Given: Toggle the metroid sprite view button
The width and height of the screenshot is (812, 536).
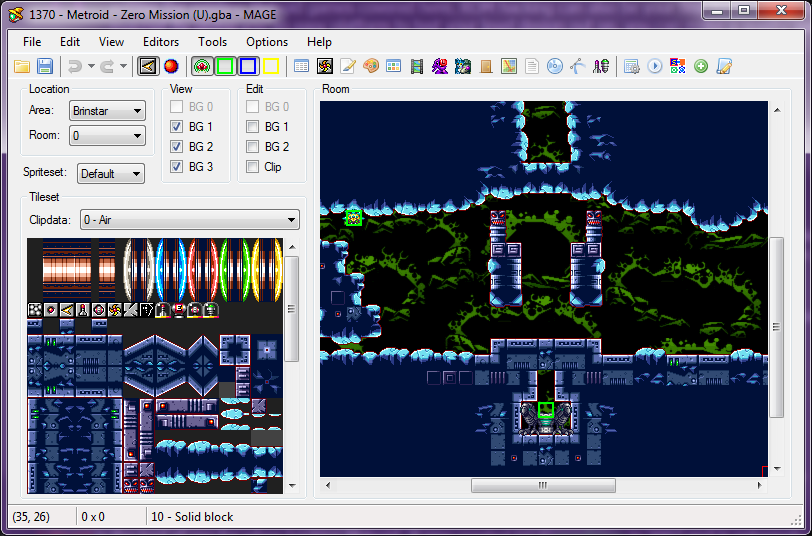Looking at the screenshot, I should 202,66.
